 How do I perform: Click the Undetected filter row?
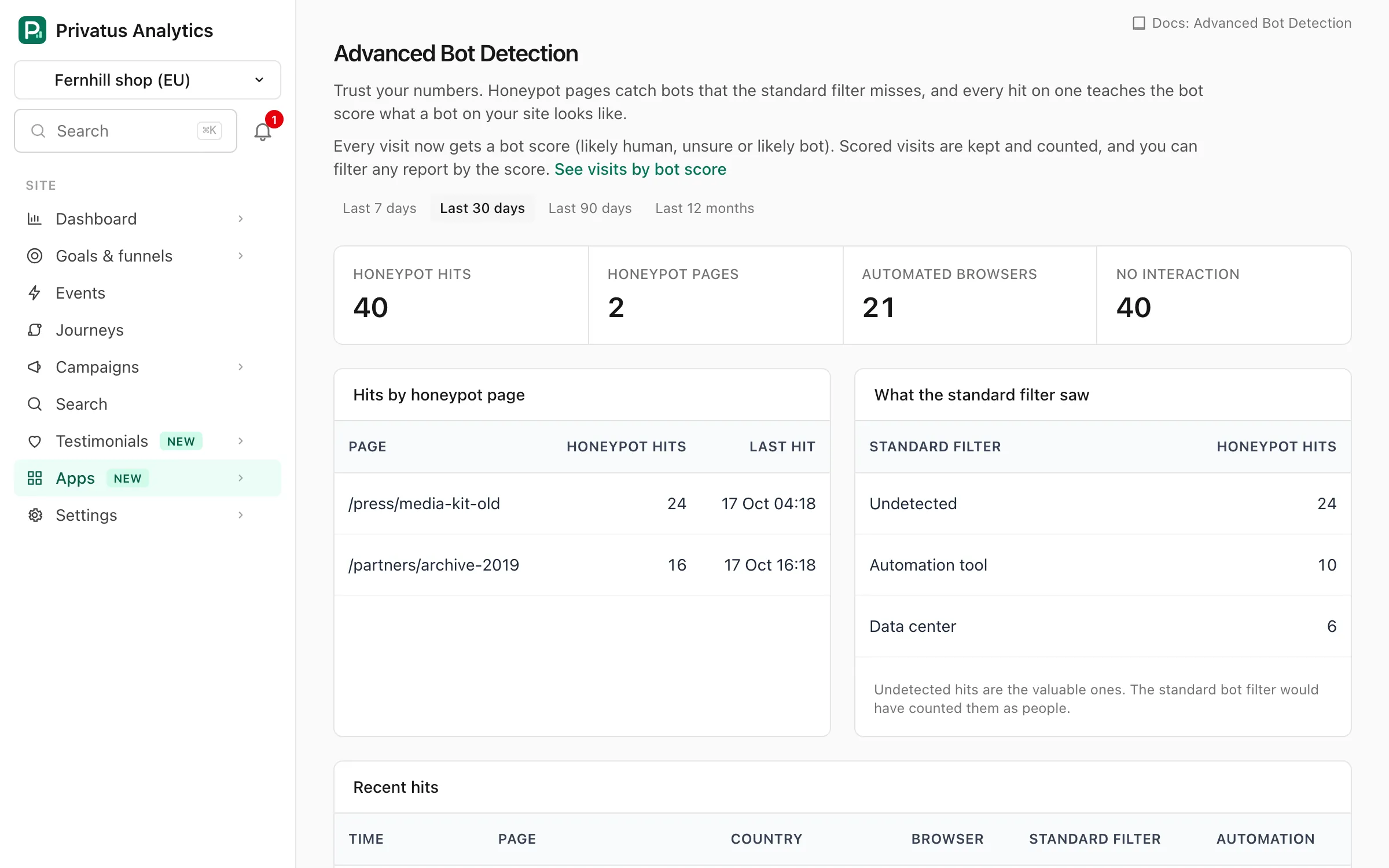(1103, 503)
